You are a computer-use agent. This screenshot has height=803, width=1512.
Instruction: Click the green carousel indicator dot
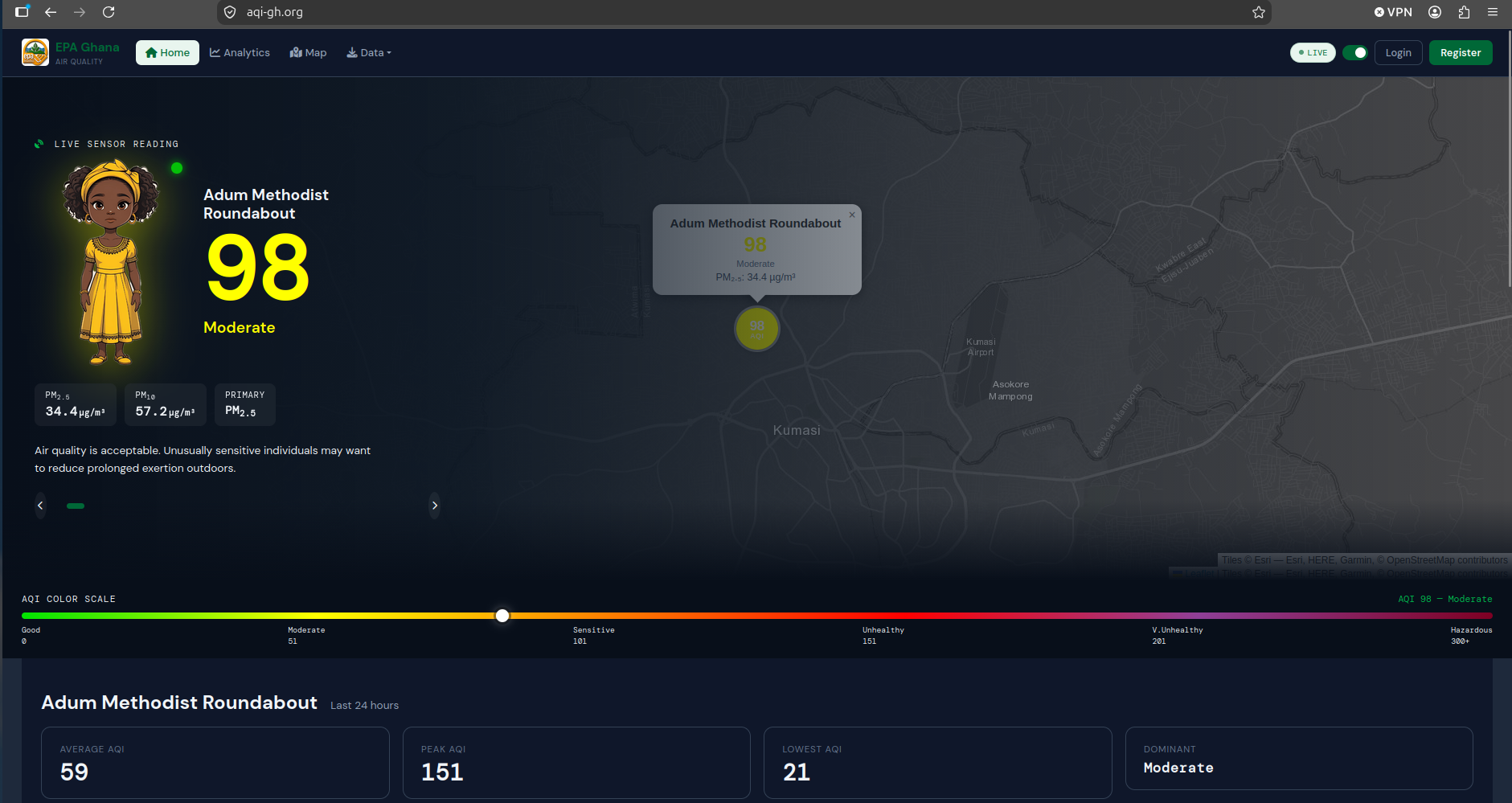point(76,506)
